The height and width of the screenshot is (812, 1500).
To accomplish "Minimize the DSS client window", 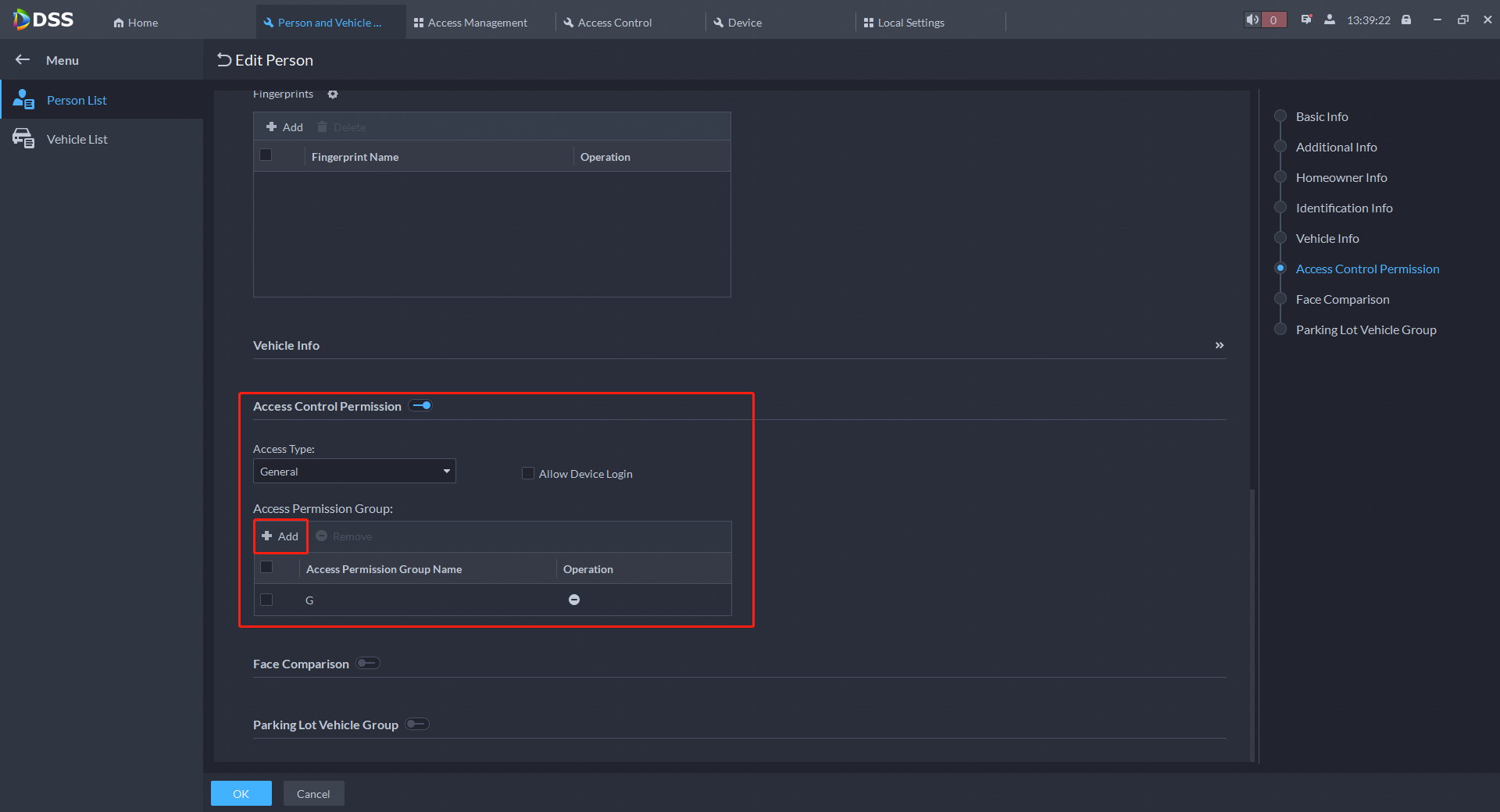I will coord(1437,20).
